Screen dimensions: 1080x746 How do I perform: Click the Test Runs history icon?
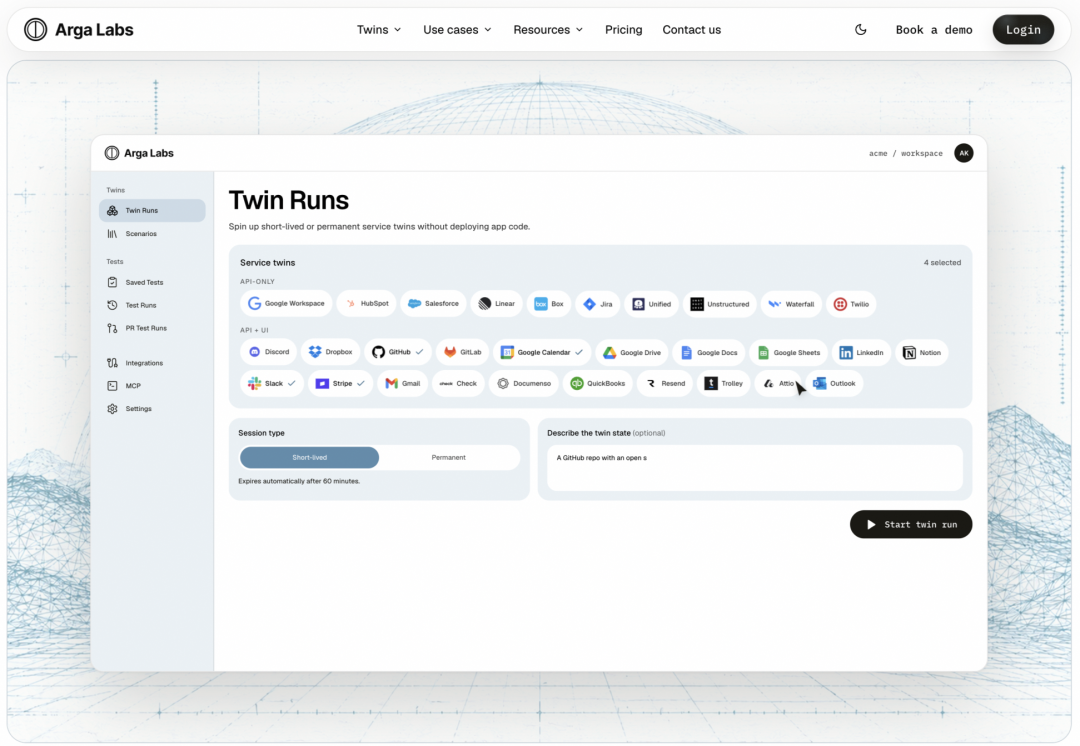coord(112,305)
